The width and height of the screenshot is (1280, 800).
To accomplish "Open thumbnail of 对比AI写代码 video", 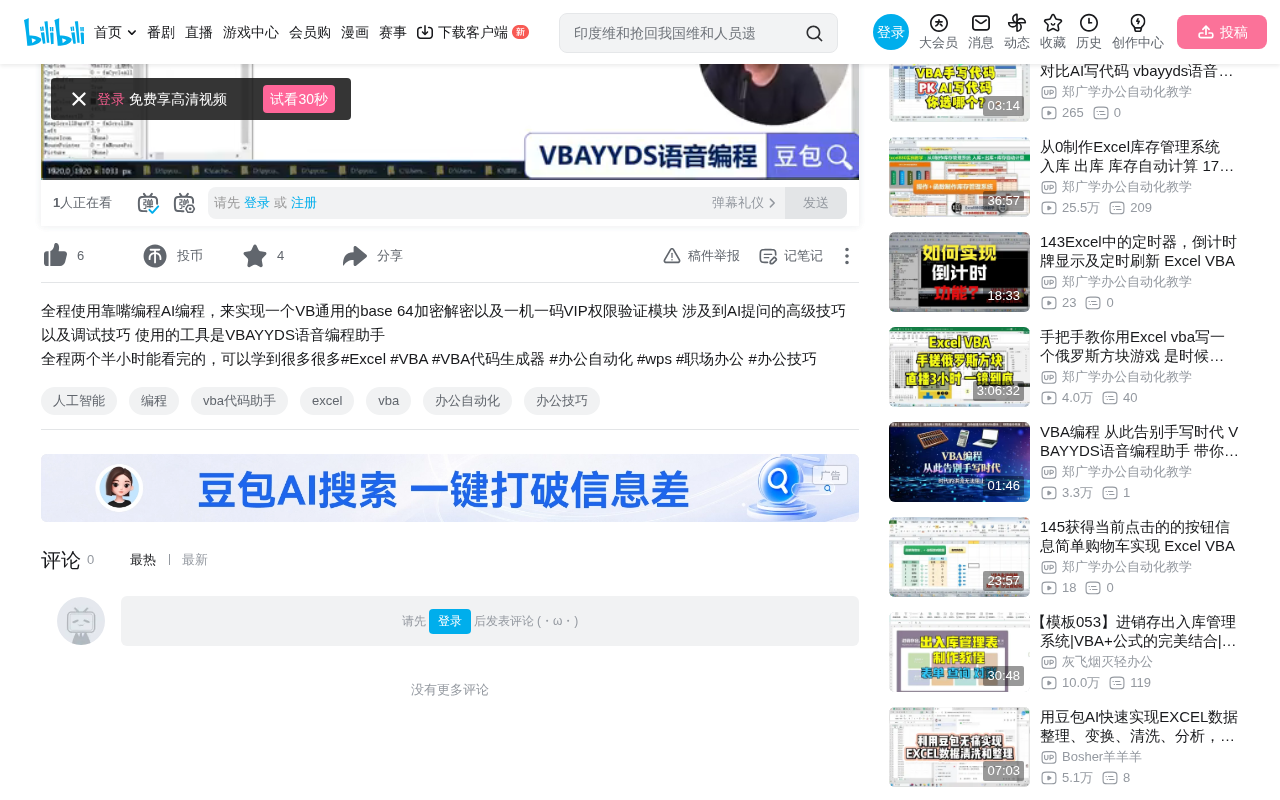I will 959,93.
